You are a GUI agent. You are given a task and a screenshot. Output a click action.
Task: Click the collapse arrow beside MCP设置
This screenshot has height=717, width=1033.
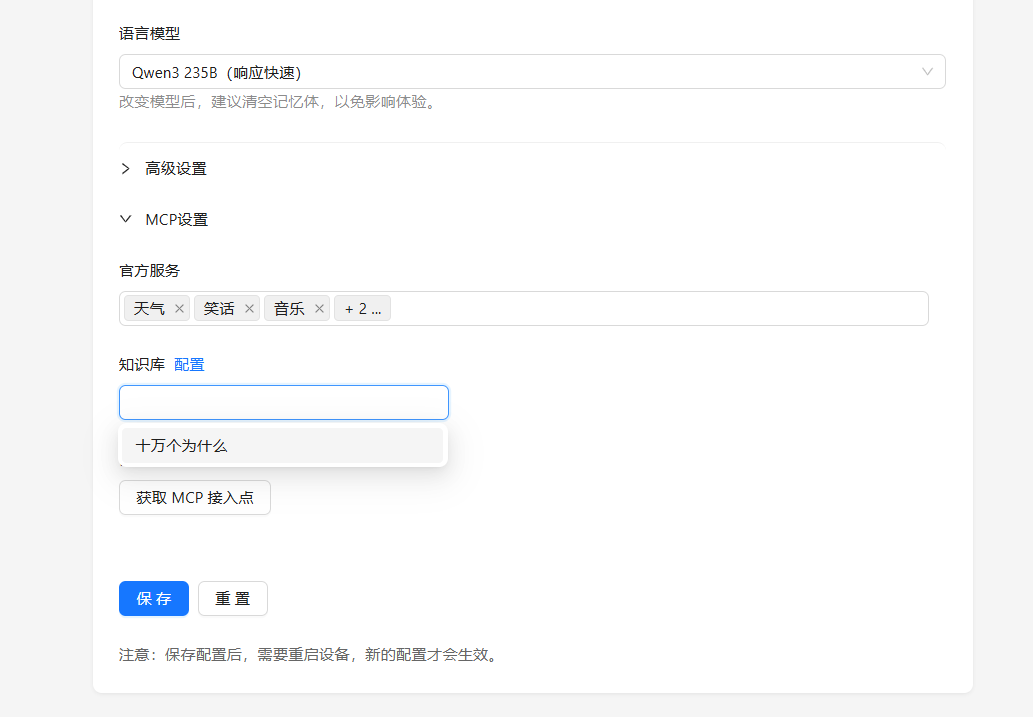tap(125, 219)
